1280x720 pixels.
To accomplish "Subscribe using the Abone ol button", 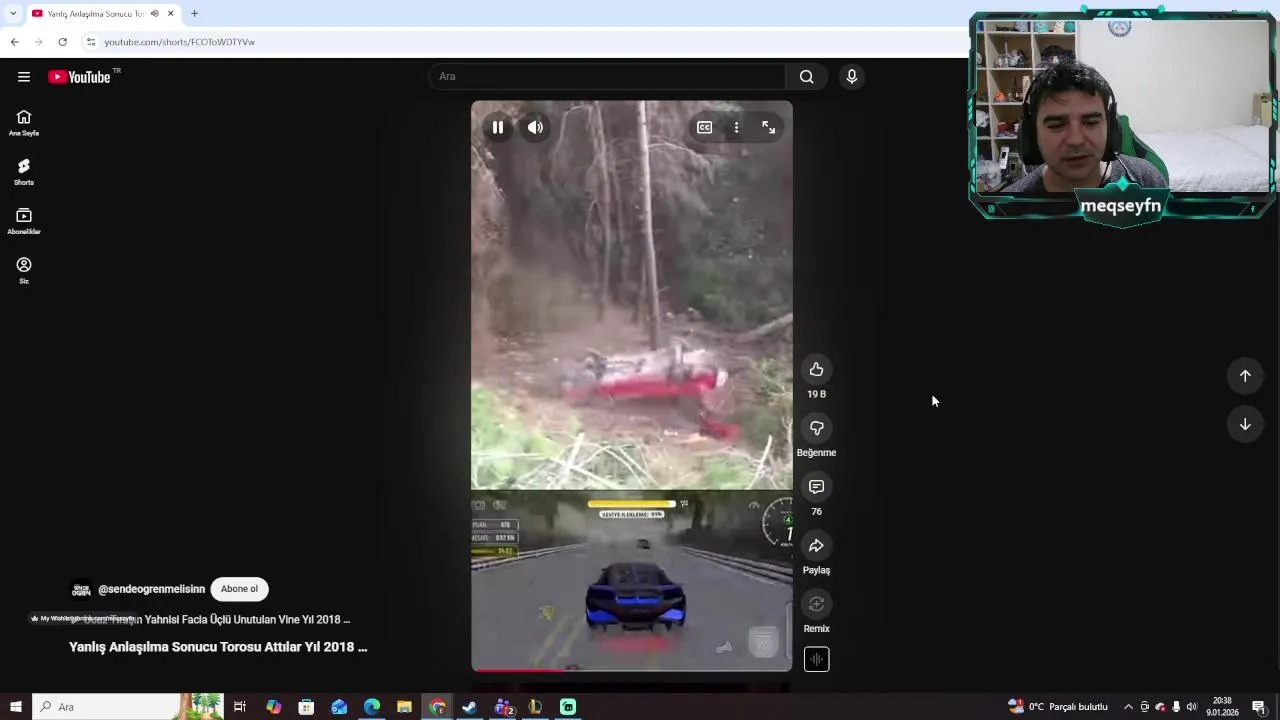I will coord(239,589).
